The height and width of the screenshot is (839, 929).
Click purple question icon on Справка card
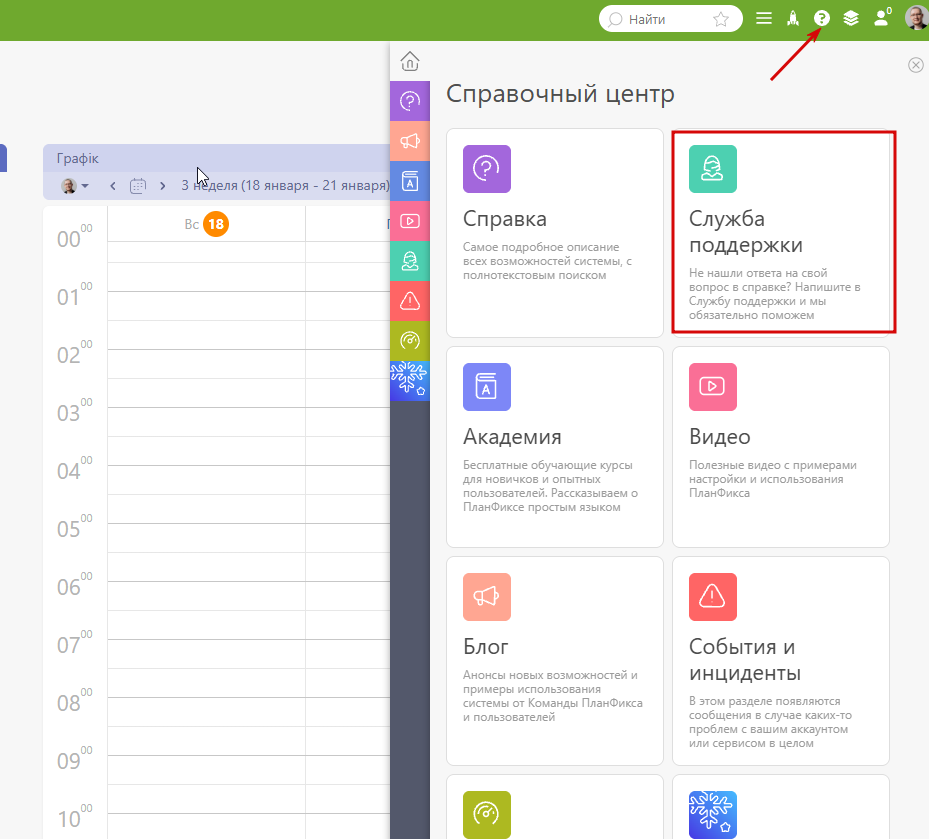pos(486,169)
